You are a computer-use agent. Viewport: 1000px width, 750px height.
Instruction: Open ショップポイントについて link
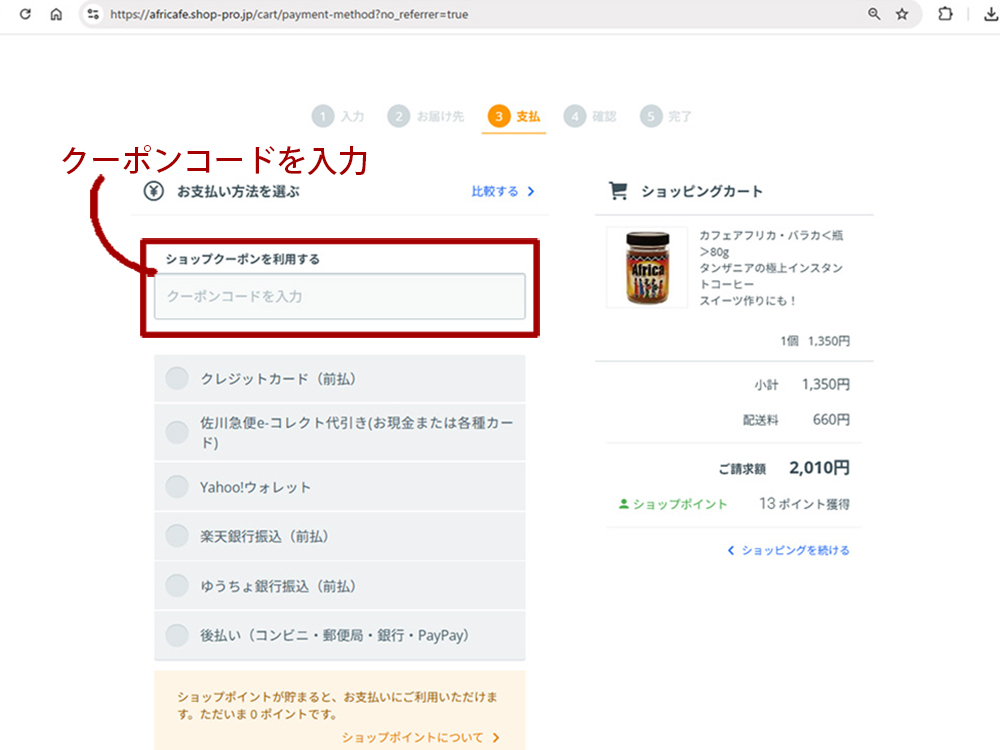pyautogui.click(x=420, y=738)
